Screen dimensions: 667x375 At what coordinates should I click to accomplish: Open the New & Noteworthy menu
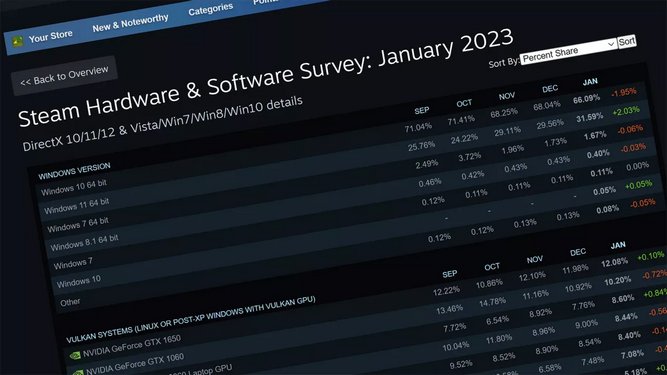(130, 23)
